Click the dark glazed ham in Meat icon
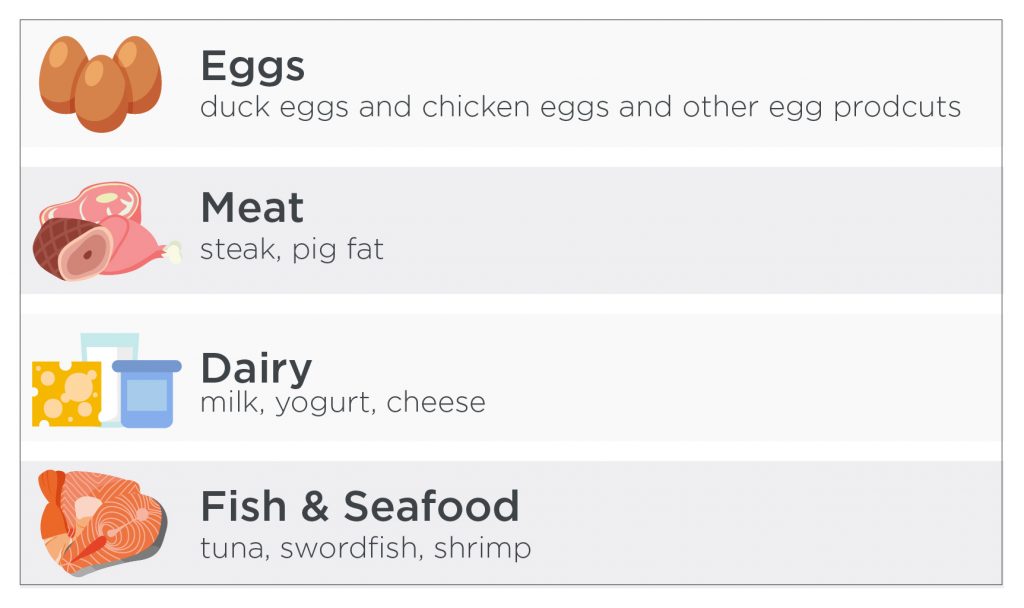 pos(72,249)
